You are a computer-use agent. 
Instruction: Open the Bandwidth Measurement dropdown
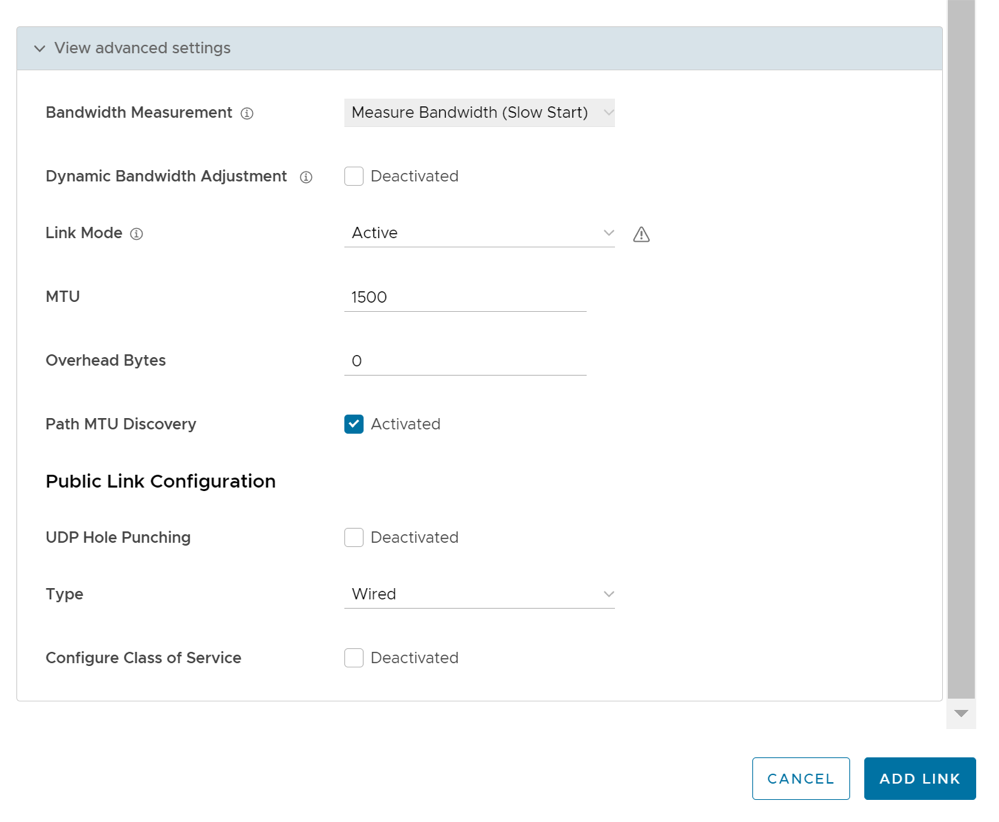(x=479, y=113)
